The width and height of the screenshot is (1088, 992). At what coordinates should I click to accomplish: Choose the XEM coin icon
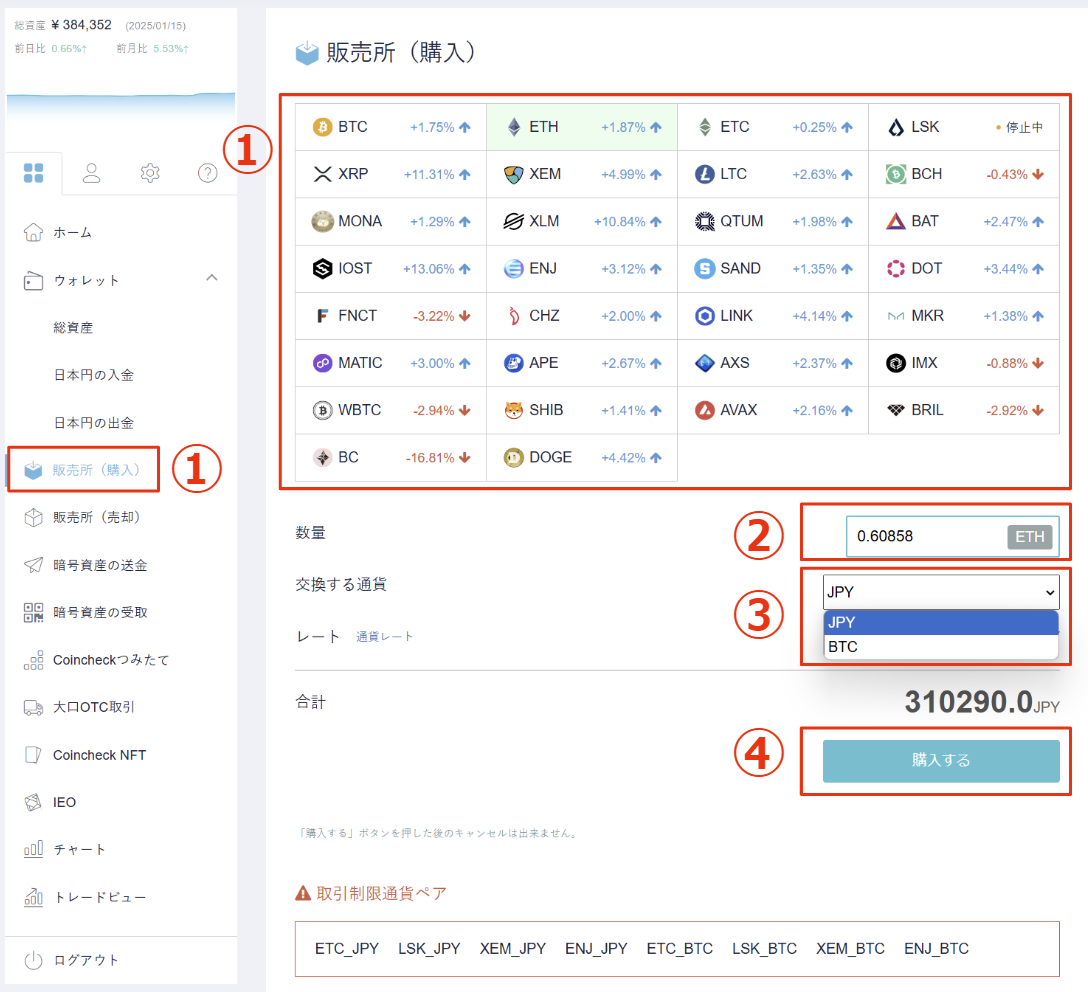click(514, 174)
